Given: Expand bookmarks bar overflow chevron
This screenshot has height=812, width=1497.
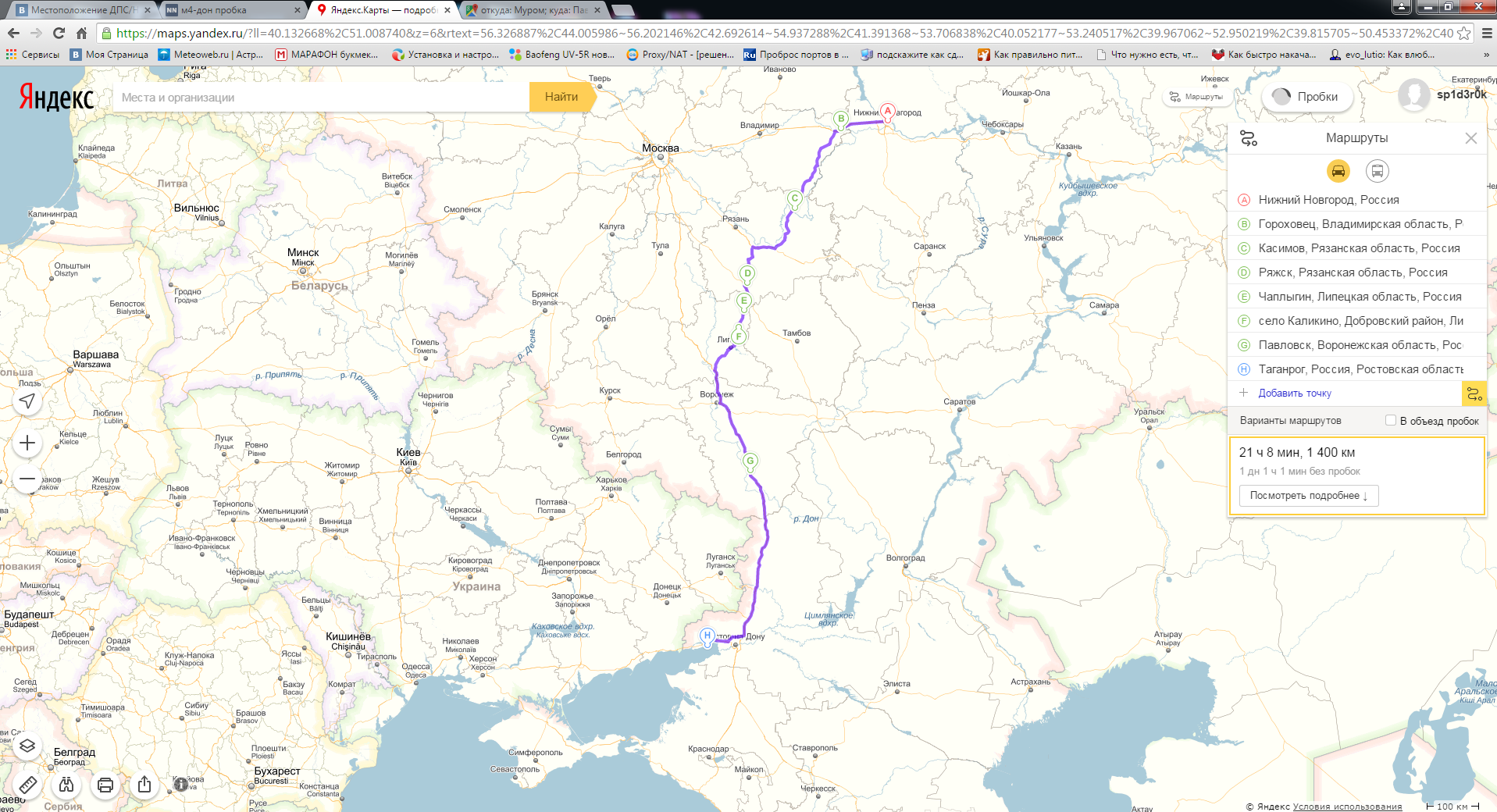Looking at the screenshot, I should pos(1486,55).
